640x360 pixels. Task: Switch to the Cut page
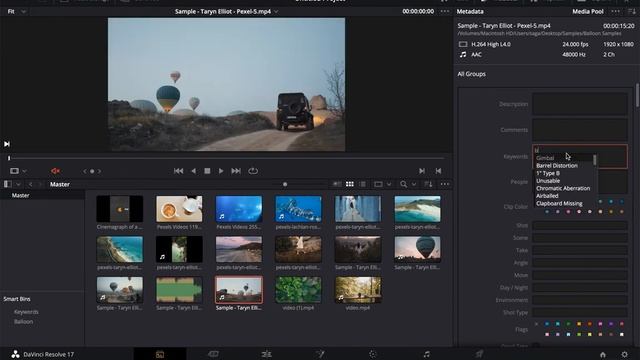click(x=213, y=354)
